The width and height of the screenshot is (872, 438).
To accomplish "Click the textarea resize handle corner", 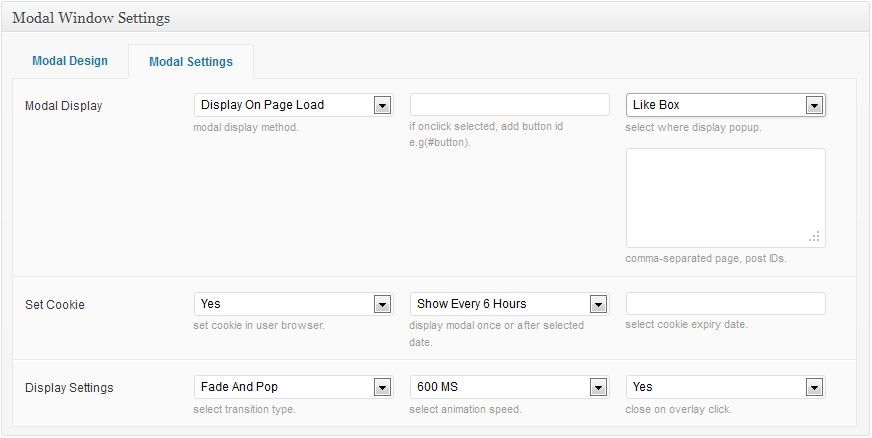I will [815, 237].
